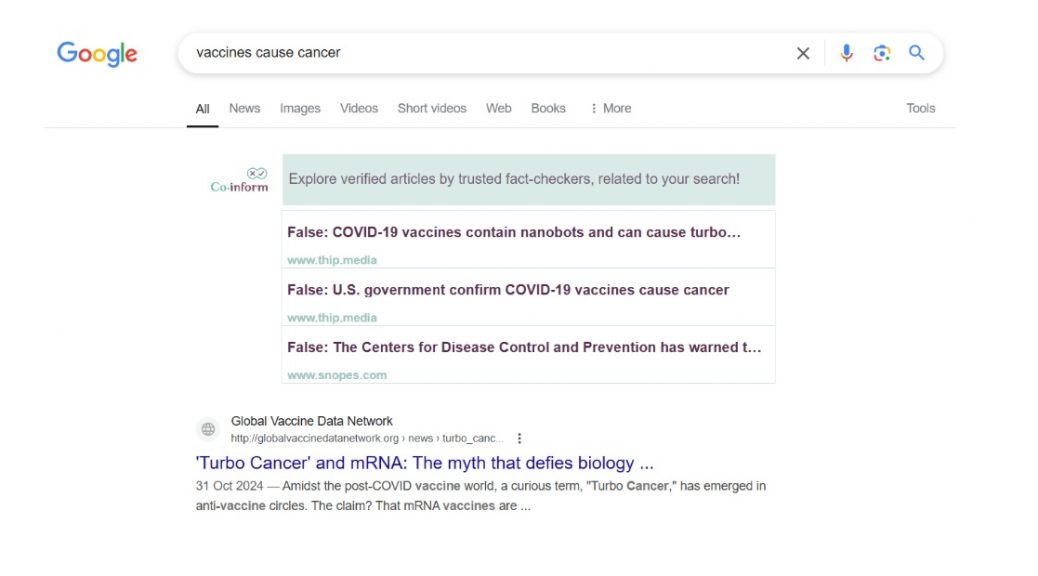
Task: Select the Videos tab
Action: point(359,108)
